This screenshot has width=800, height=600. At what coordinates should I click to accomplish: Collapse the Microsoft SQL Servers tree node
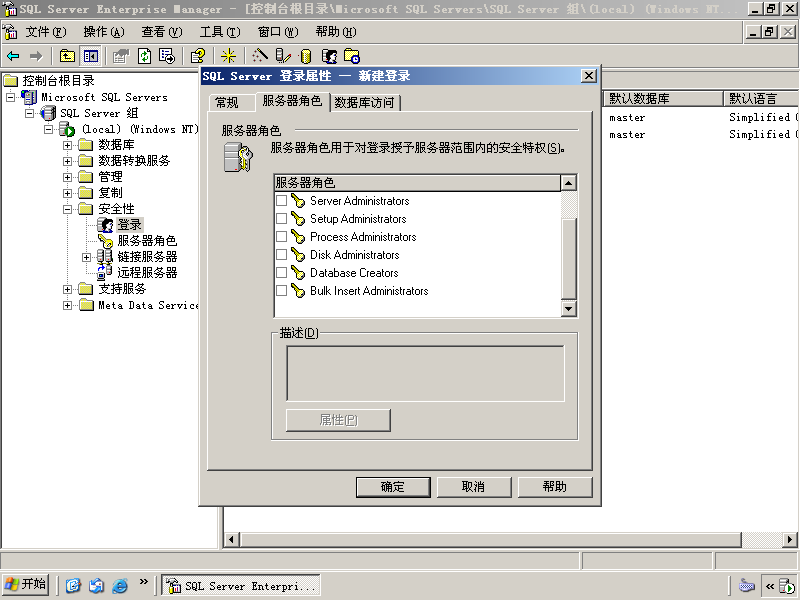click(10, 97)
